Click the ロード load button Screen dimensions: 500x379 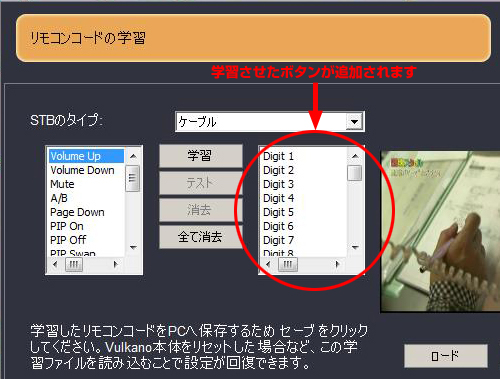tap(445, 356)
